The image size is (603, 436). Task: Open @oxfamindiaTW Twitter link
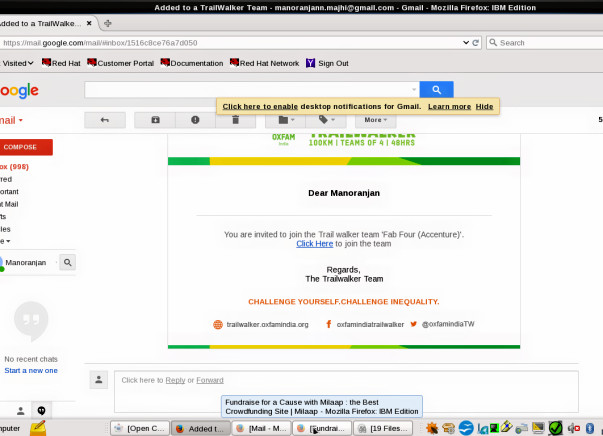click(448, 324)
